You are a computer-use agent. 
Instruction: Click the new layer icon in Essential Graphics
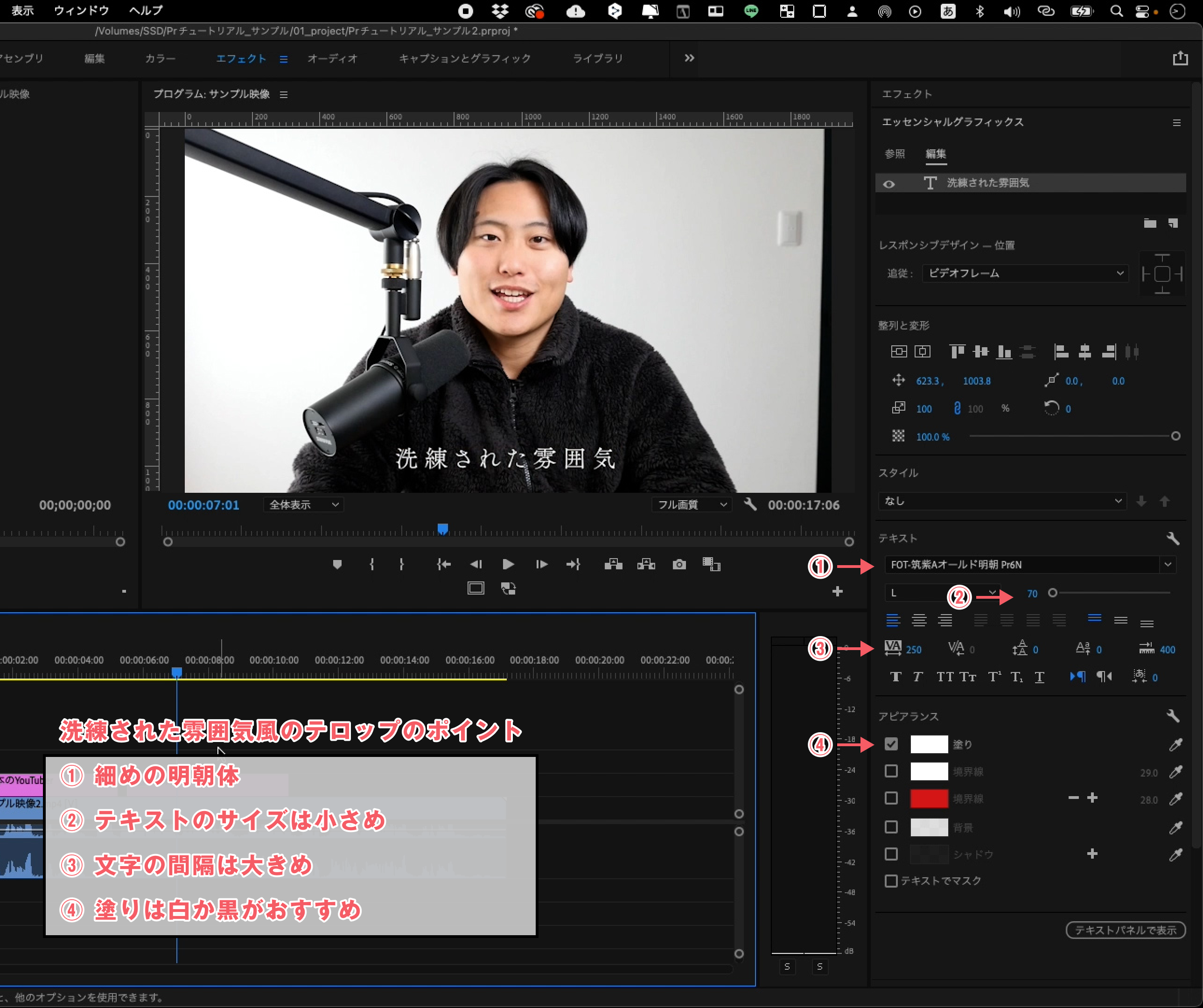pyautogui.click(x=1173, y=224)
